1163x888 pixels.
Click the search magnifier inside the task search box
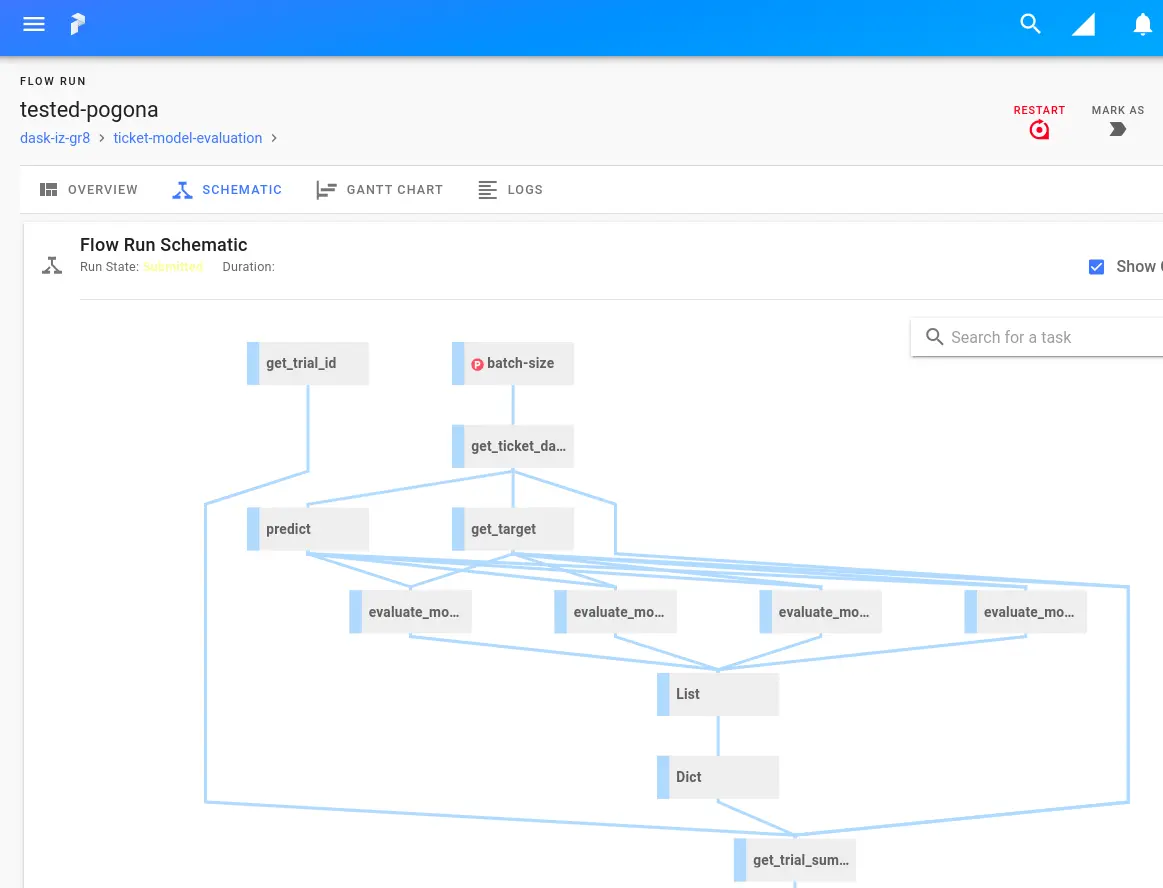click(x=935, y=337)
